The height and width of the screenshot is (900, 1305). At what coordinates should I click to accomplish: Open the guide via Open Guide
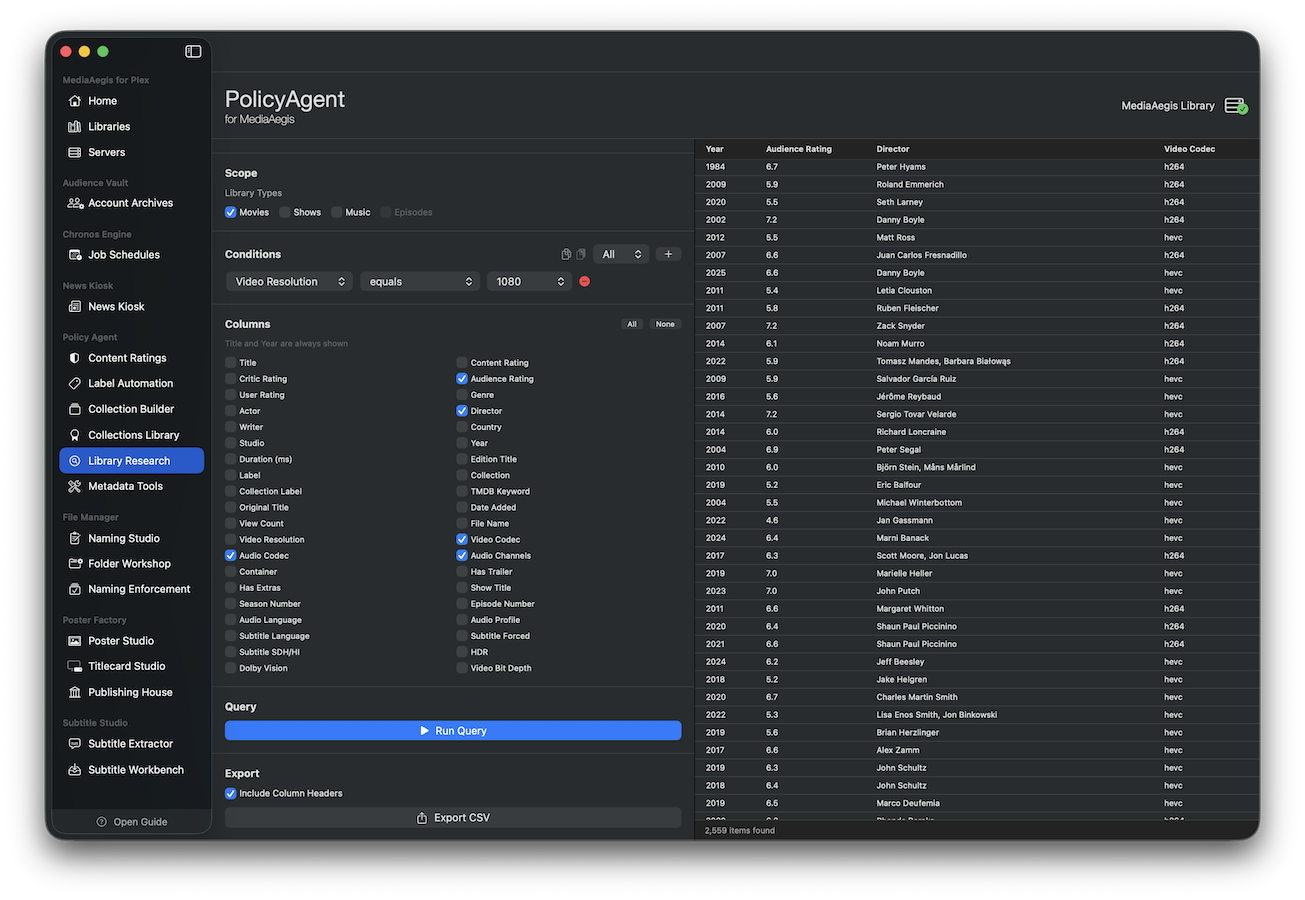click(132, 822)
